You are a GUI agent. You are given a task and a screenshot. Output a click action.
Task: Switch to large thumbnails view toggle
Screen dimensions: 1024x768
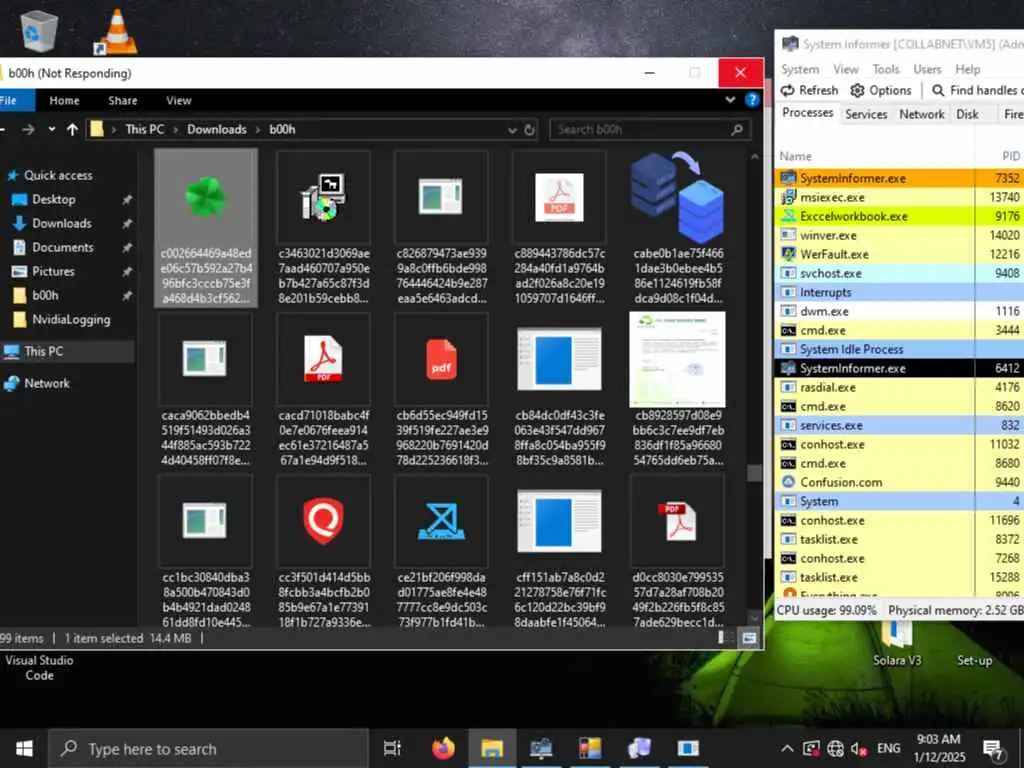click(749, 637)
